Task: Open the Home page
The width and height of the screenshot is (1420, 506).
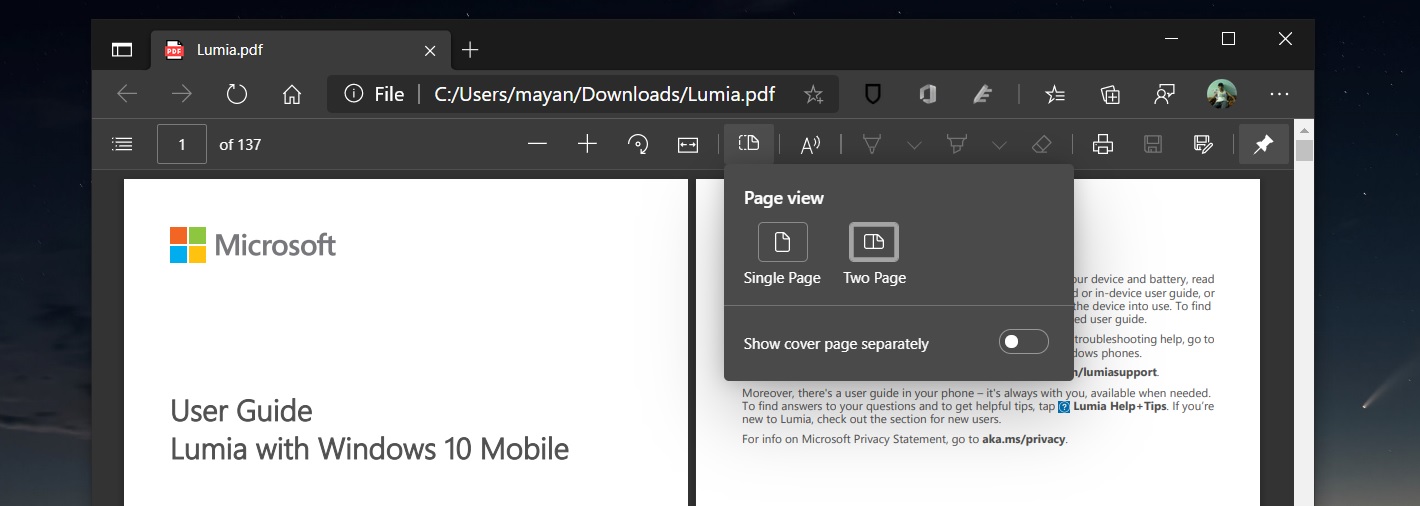Action: pos(292,94)
